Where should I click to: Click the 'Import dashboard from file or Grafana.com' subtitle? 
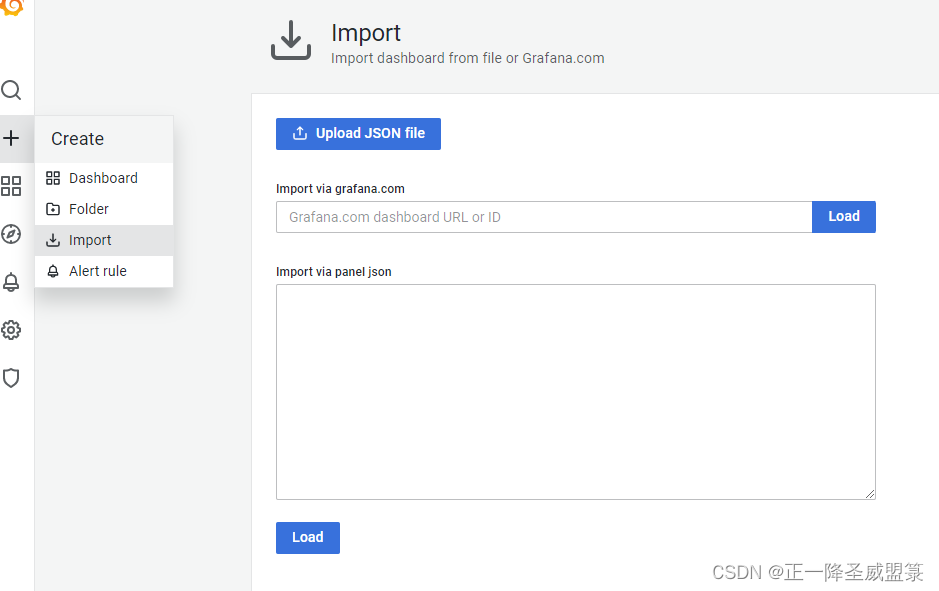coord(468,58)
